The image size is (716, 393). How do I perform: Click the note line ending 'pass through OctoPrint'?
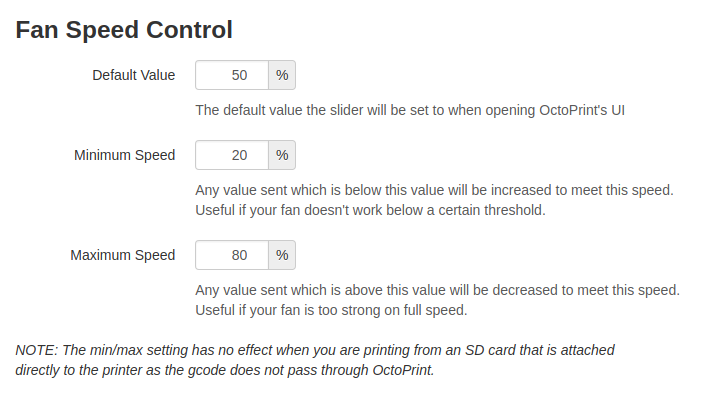coord(225,370)
